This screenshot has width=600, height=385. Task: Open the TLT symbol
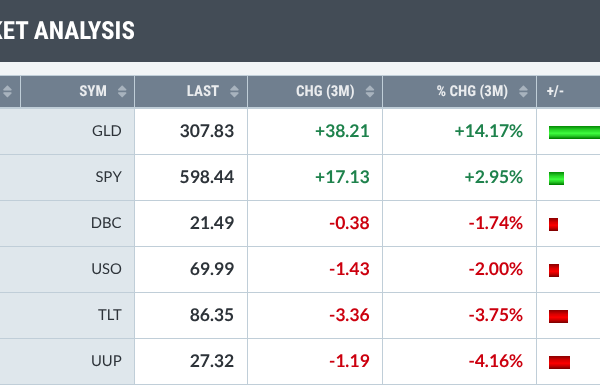click(110, 315)
